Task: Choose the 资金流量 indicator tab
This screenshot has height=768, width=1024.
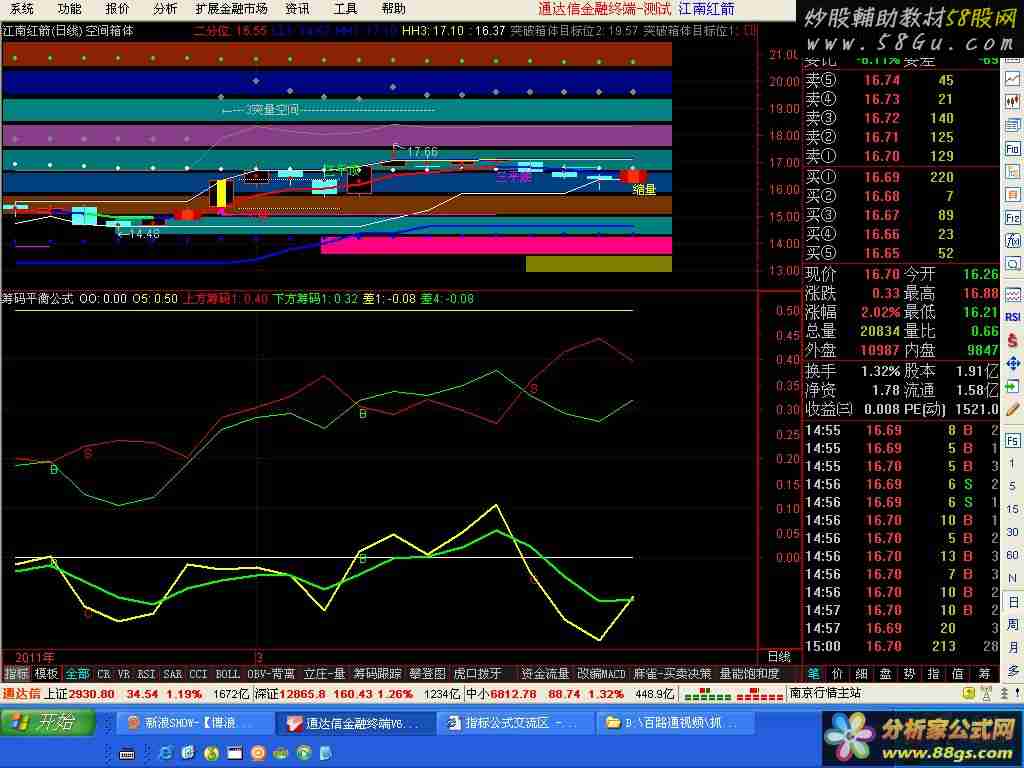Action: 545,673
